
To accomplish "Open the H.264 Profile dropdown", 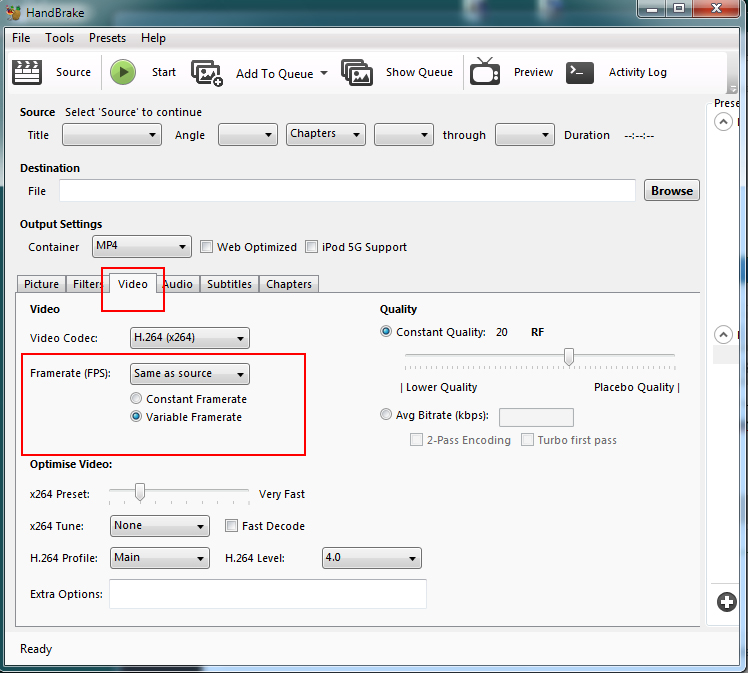I will [x=159, y=558].
